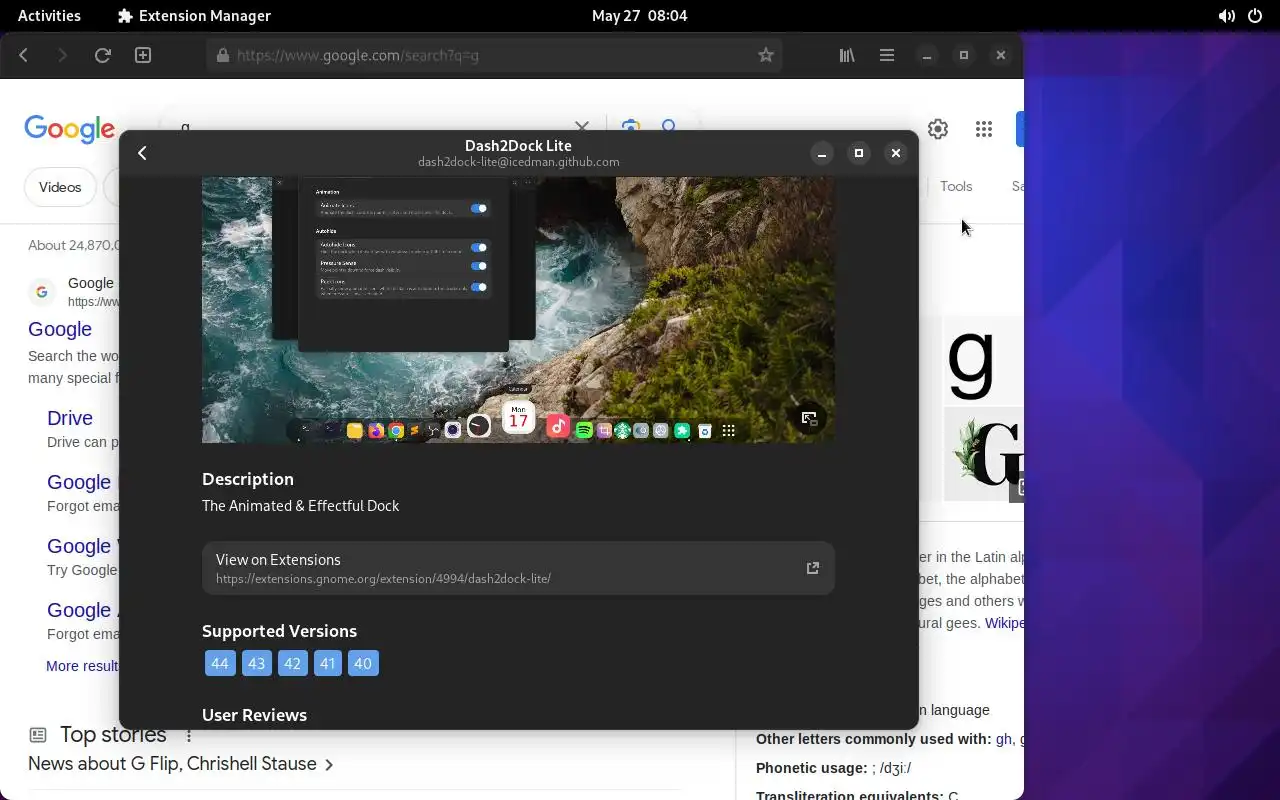
Task: Open the Extension Manager app menu in top bar
Action: 194,15
